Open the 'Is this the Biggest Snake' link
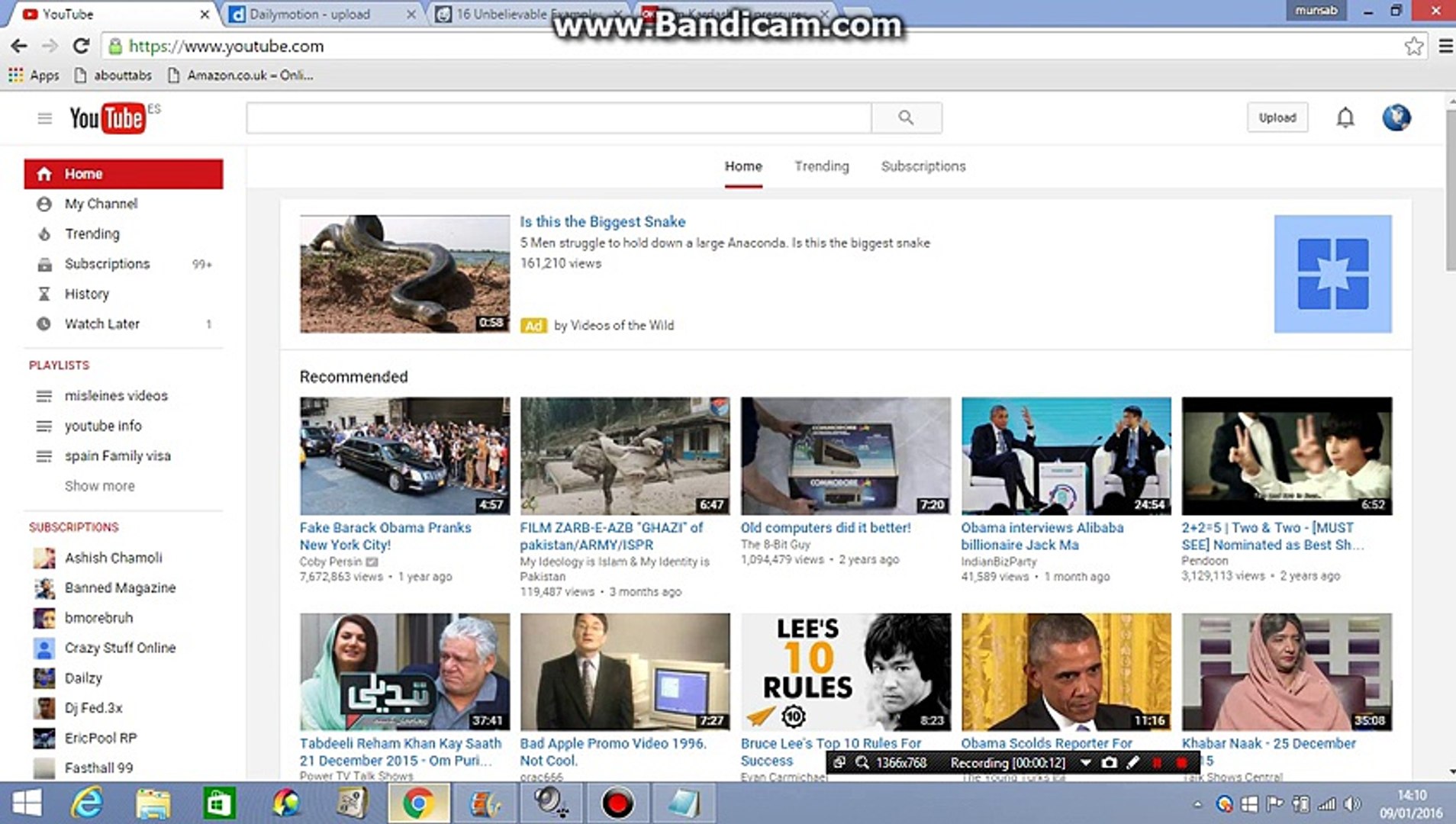This screenshot has width=1456, height=824. click(602, 221)
